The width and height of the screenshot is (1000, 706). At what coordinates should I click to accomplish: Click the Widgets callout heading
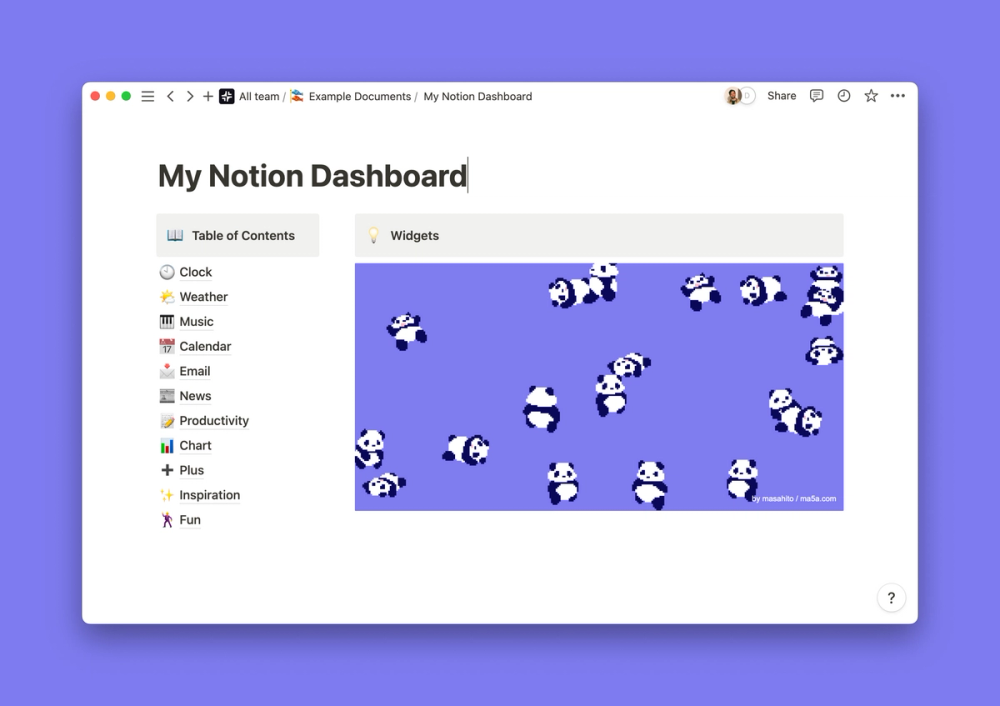415,235
